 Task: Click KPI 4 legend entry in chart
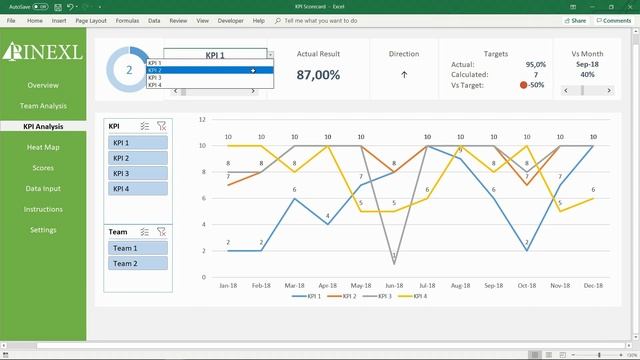point(413,296)
